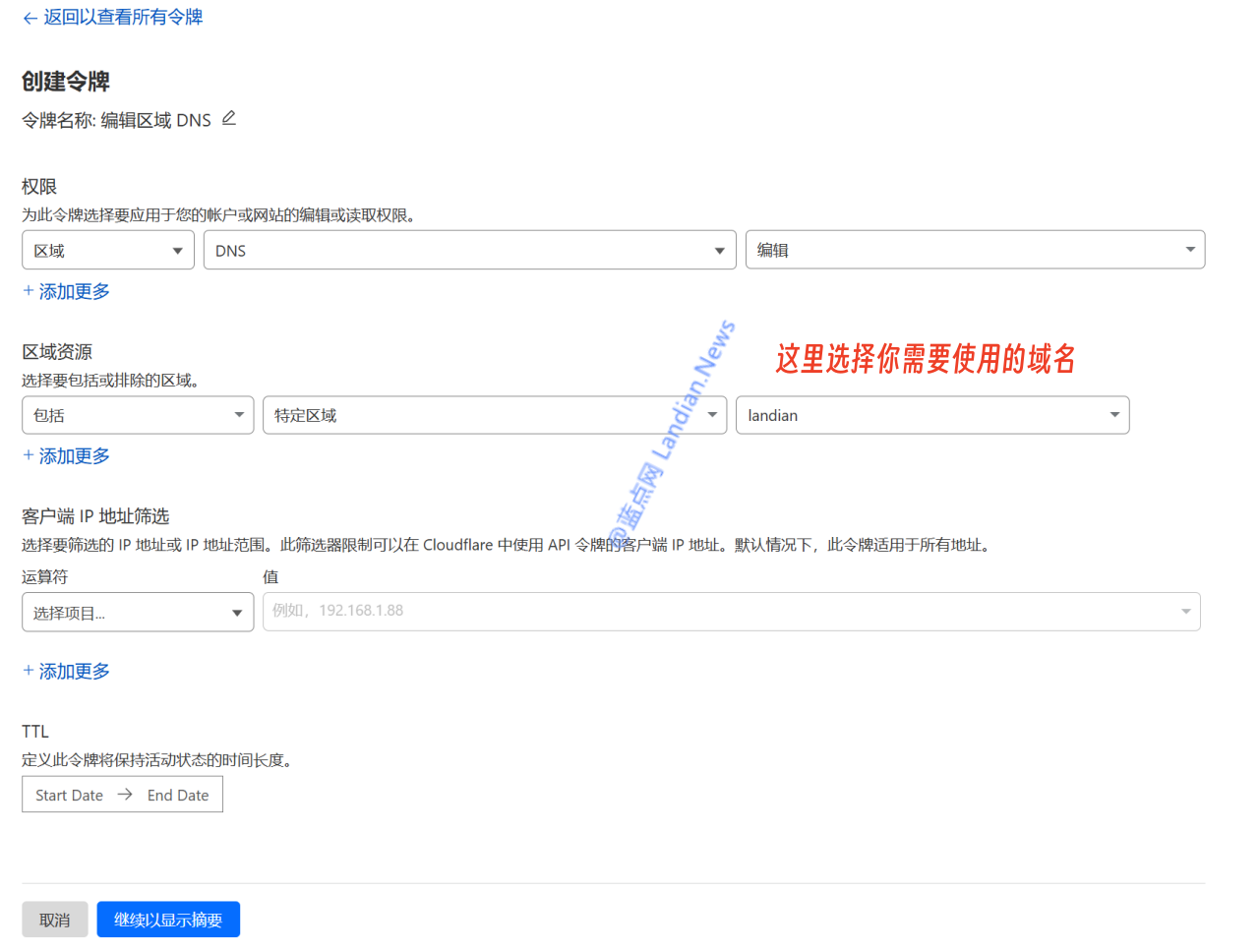1259x952 pixels.
Task: Expand the 编辑 permission level dropdown
Action: point(975,251)
